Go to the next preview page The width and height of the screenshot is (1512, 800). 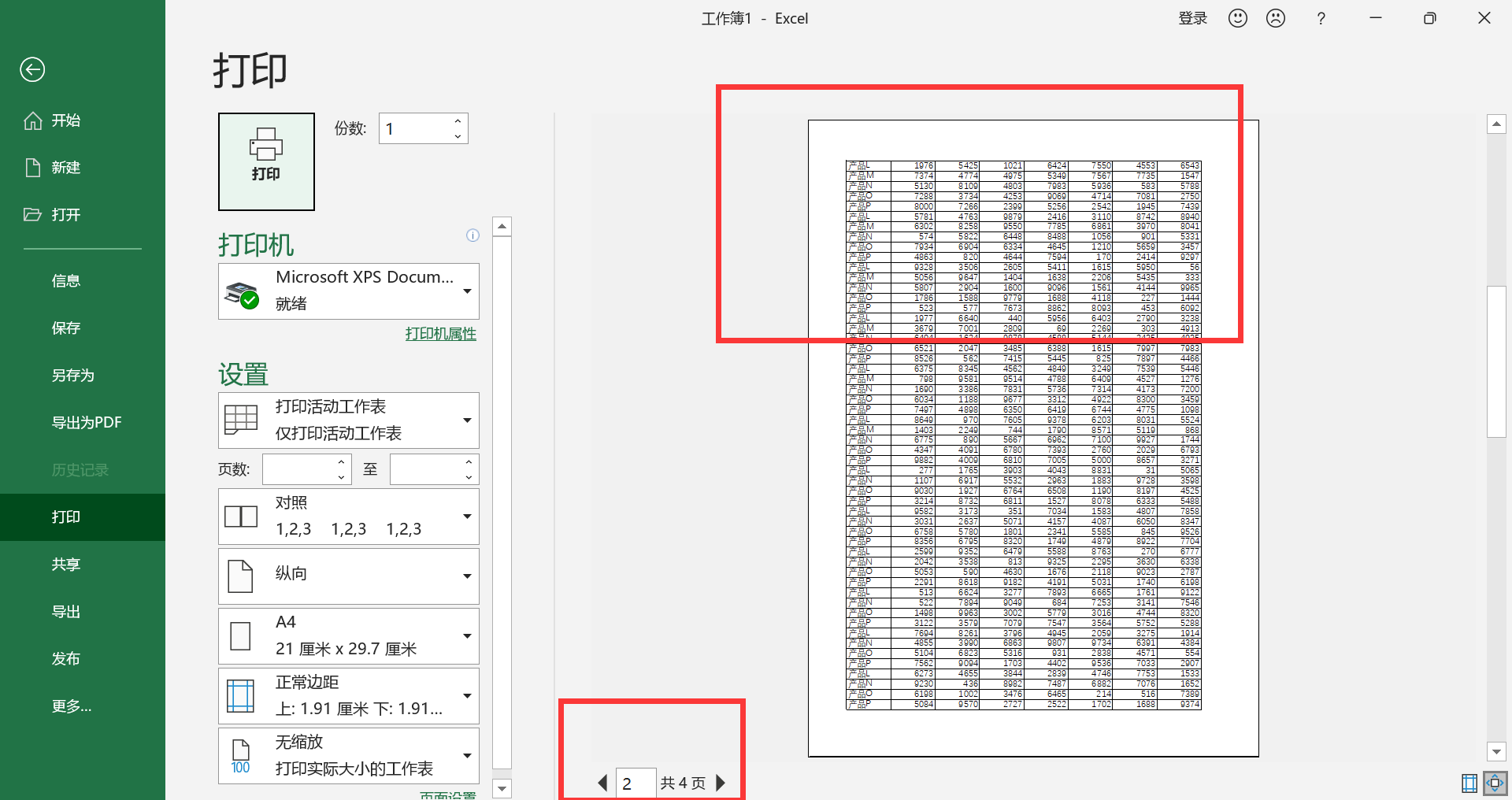[x=721, y=783]
